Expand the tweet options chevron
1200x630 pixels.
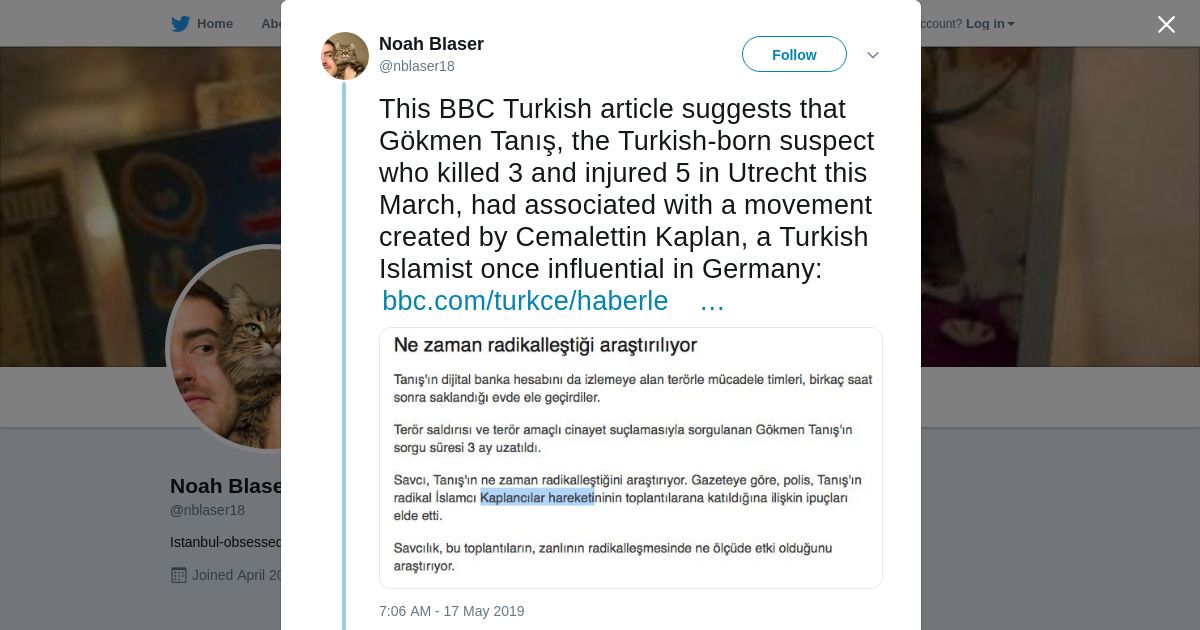click(x=873, y=55)
